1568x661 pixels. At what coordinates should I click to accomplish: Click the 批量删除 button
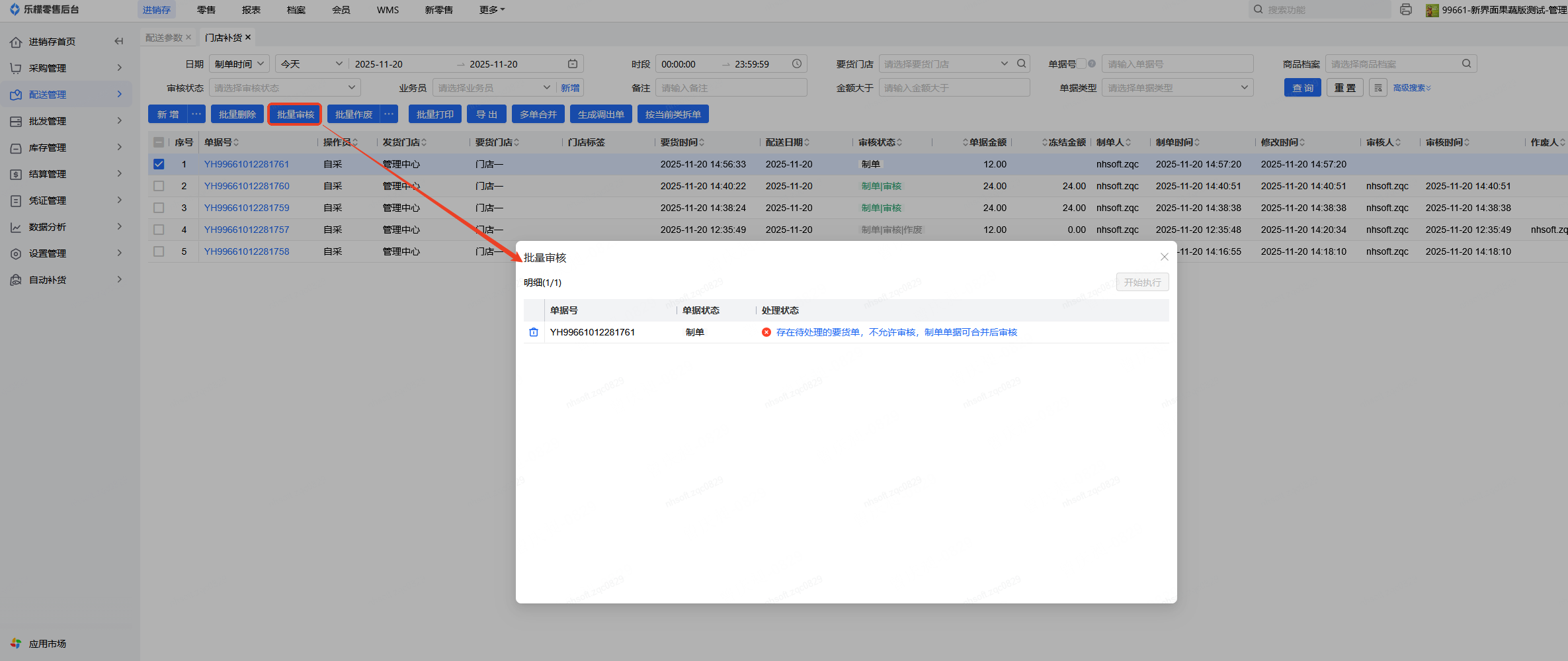(x=237, y=114)
